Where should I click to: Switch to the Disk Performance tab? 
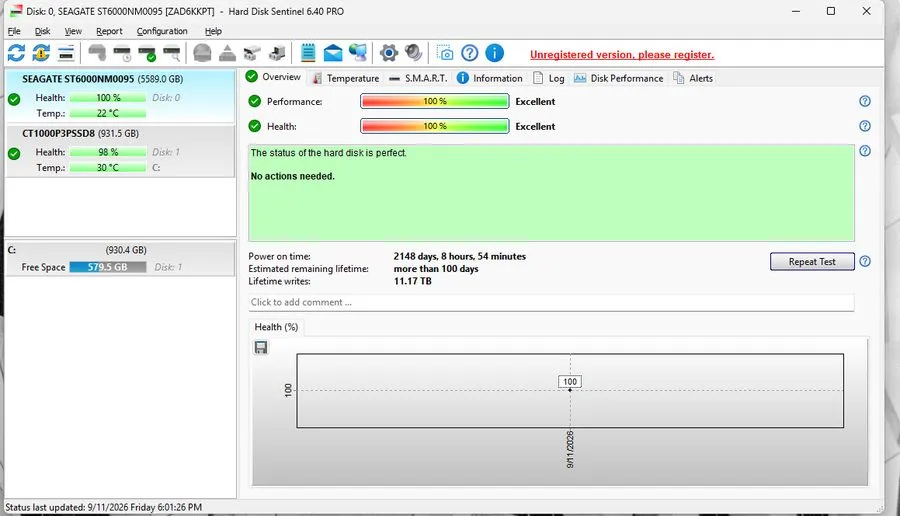point(619,78)
